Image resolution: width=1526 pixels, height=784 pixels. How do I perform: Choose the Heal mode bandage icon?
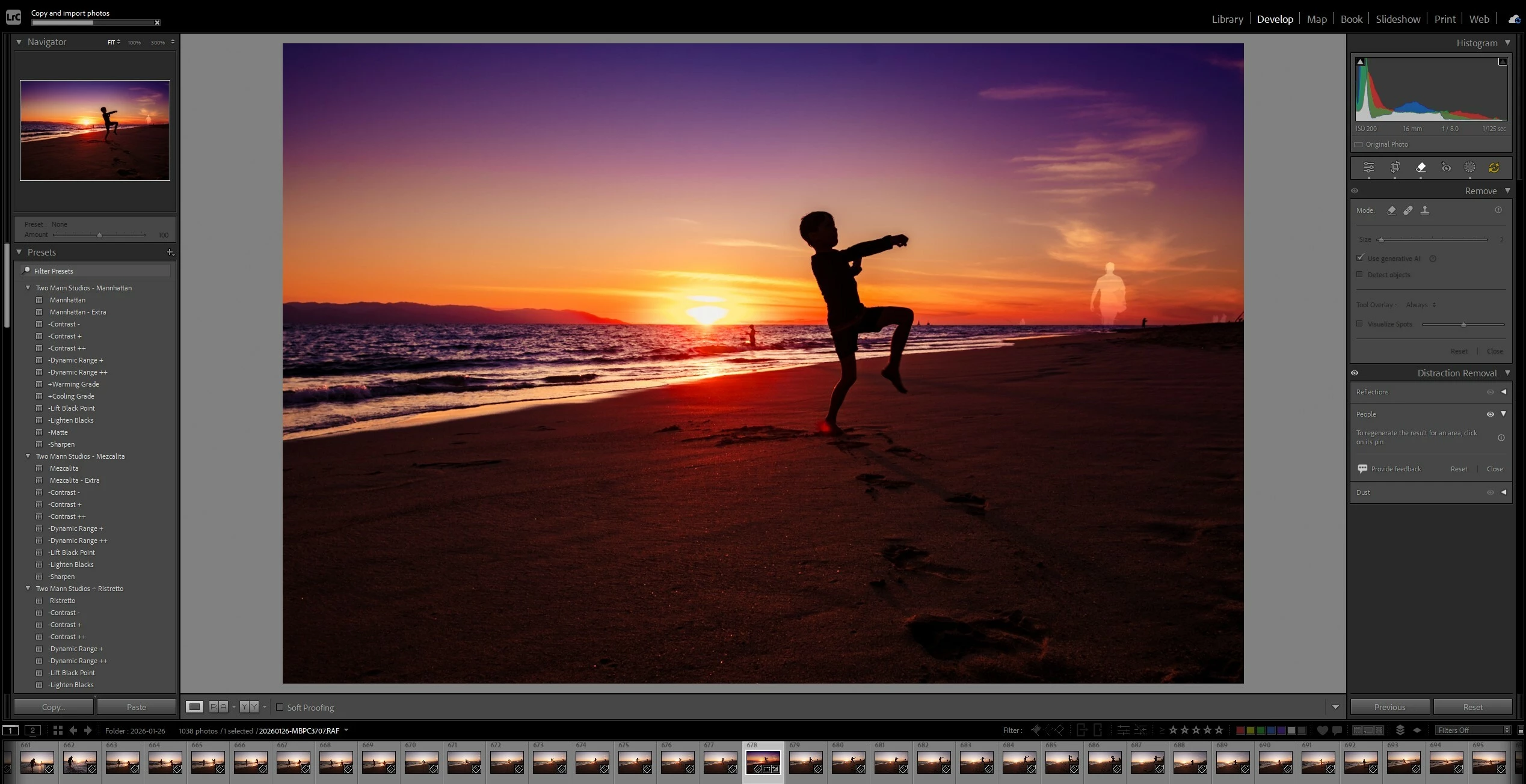click(1408, 210)
